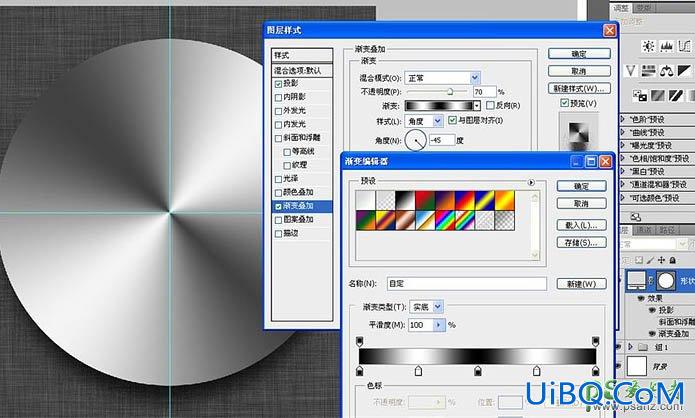Lock layer position using the move lock icon

pyautogui.click(x=661, y=260)
